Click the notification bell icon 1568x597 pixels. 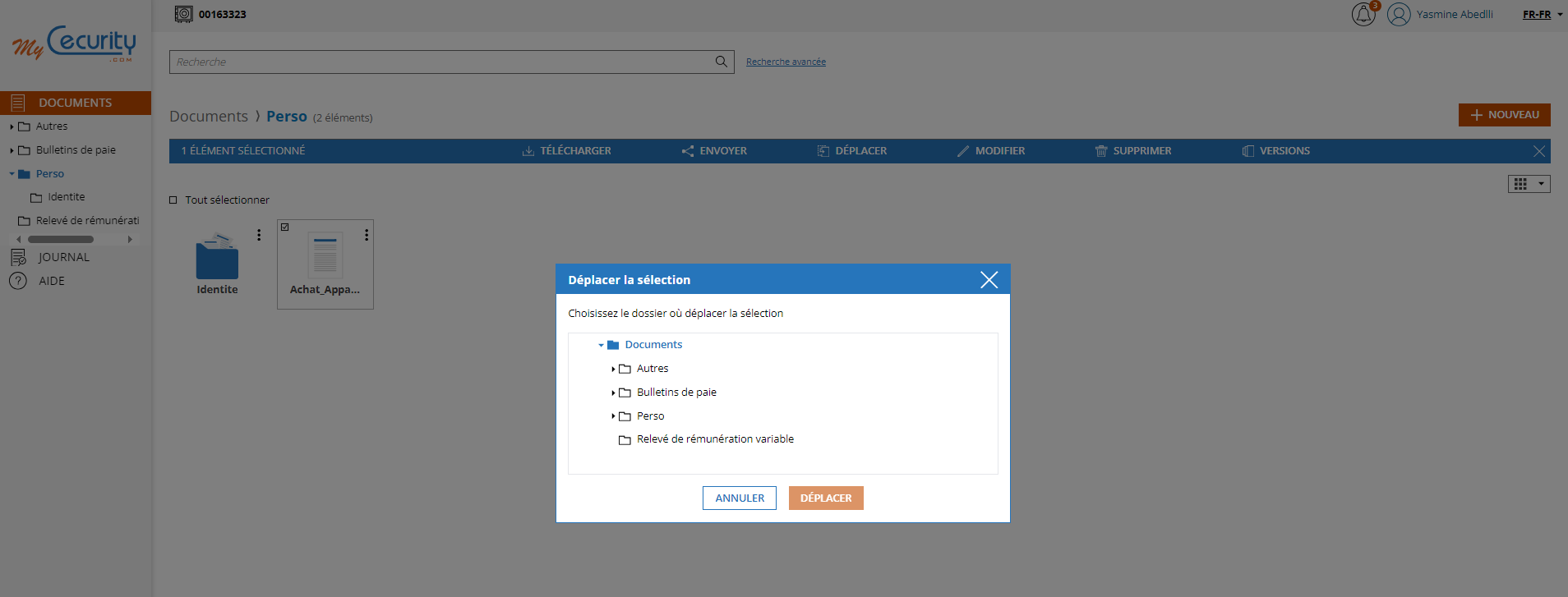1363,15
